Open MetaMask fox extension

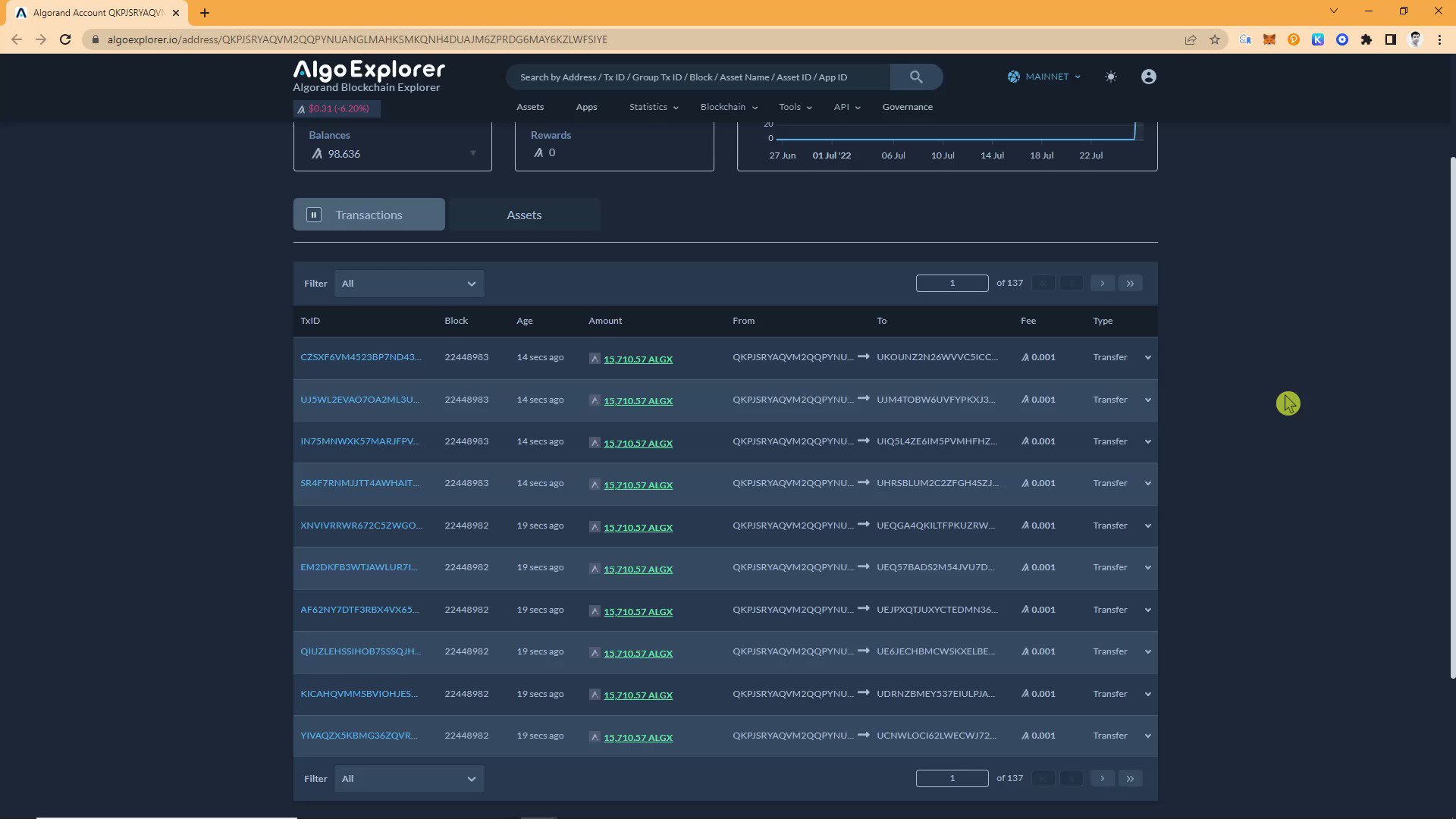(1269, 39)
